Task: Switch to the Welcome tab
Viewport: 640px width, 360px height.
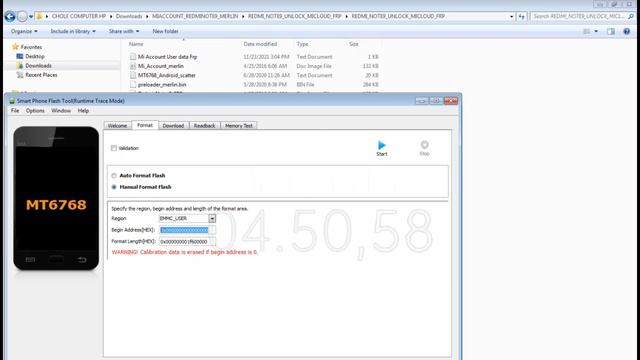Action: pyautogui.click(x=118, y=126)
